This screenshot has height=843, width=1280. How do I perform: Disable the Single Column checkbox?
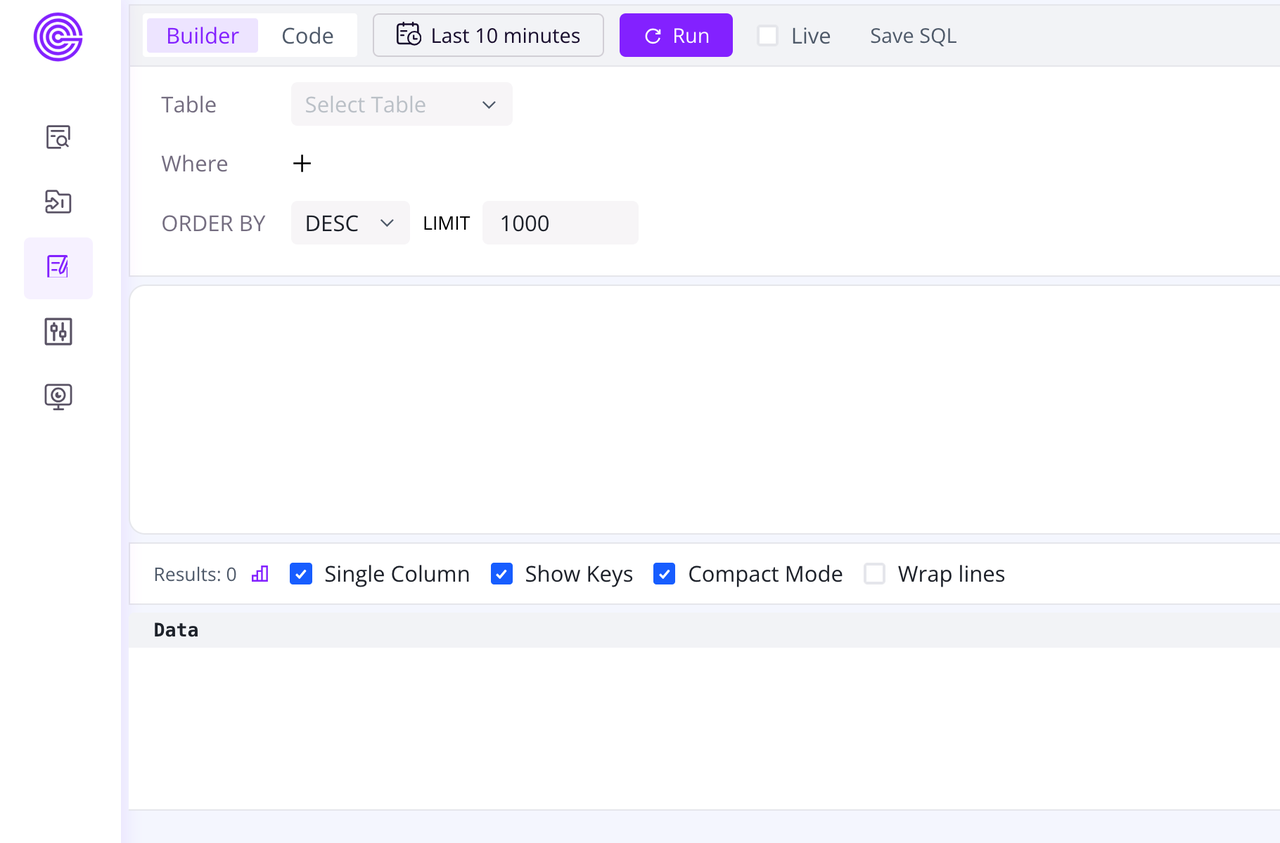tap(301, 574)
